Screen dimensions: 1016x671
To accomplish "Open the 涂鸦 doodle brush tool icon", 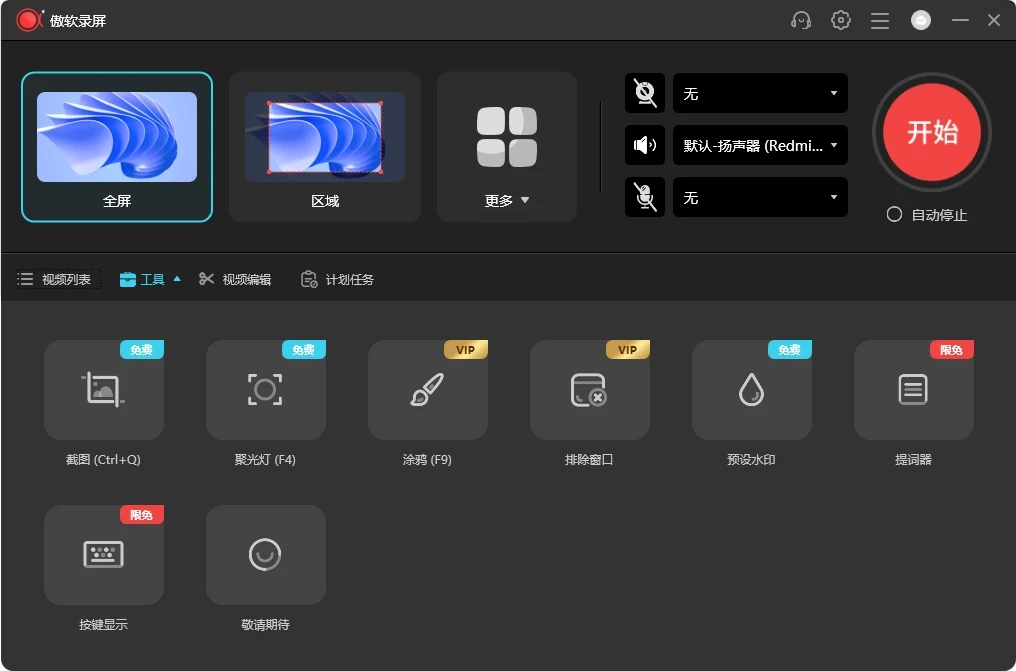I will click(427, 389).
